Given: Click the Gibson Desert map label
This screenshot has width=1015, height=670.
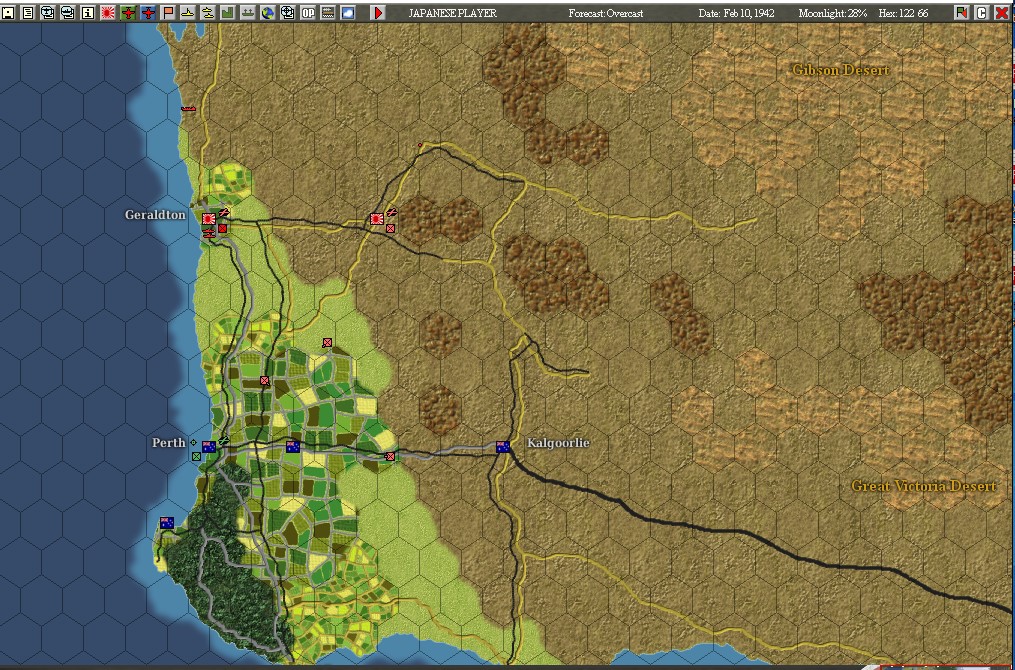Looking at the screenshot, I should coord(841,70).
